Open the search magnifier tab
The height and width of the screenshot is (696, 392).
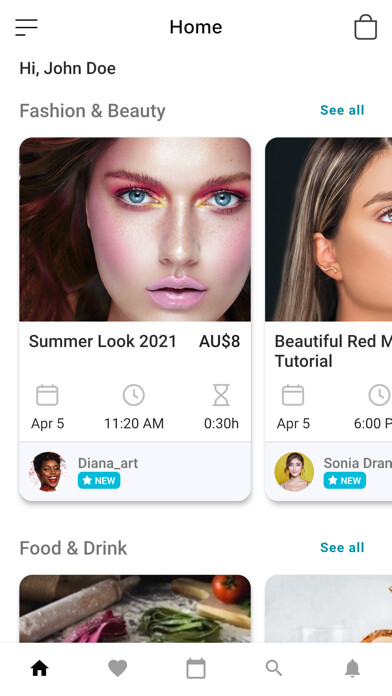[274, 668]
